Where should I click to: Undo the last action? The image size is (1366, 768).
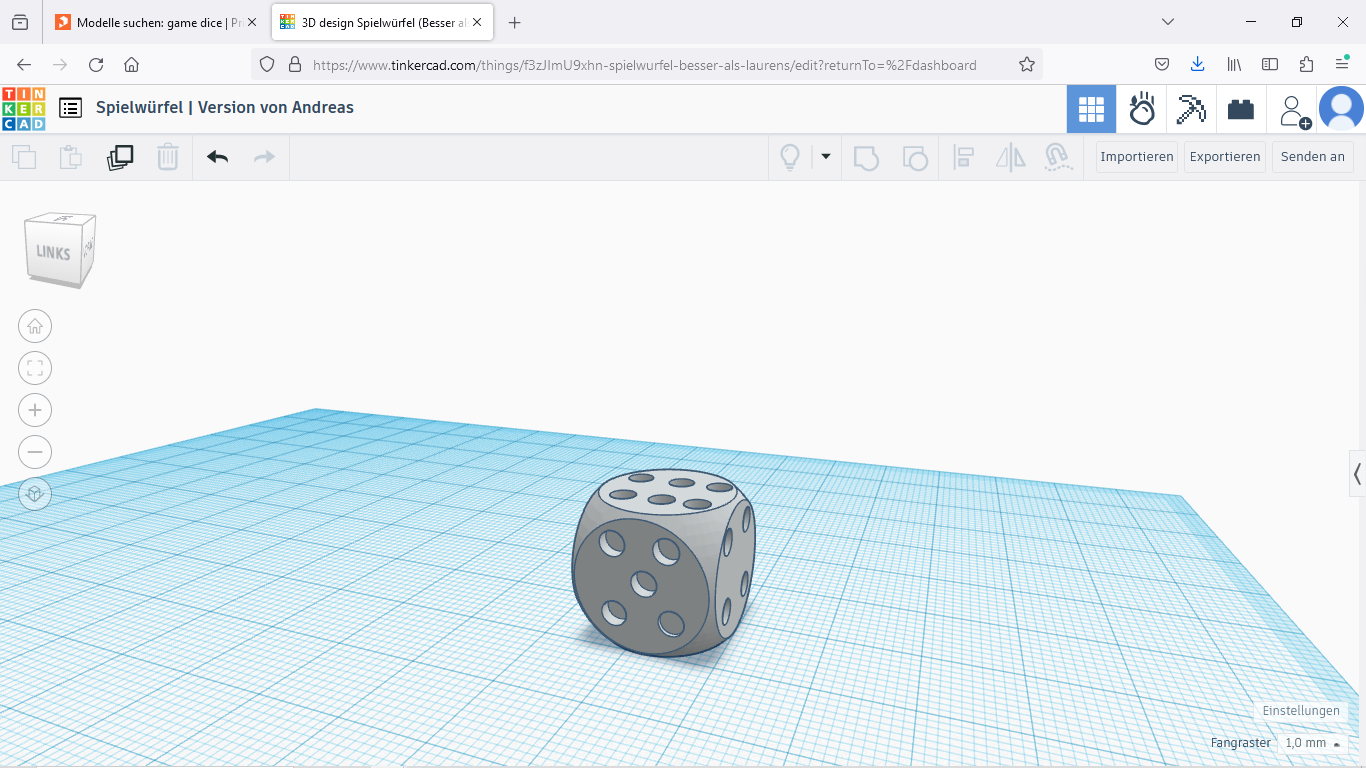(x=218, y=157)
